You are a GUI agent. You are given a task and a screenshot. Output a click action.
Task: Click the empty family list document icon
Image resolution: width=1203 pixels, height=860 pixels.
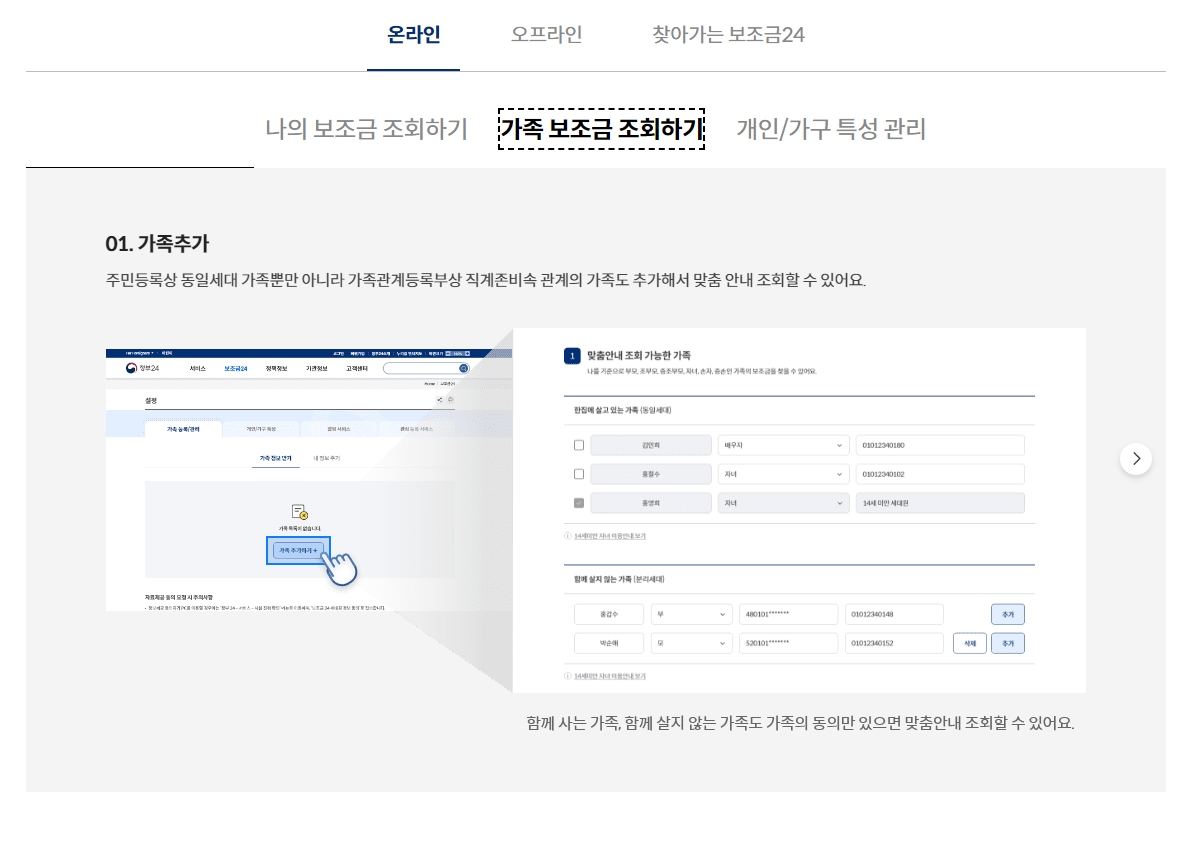298,511
